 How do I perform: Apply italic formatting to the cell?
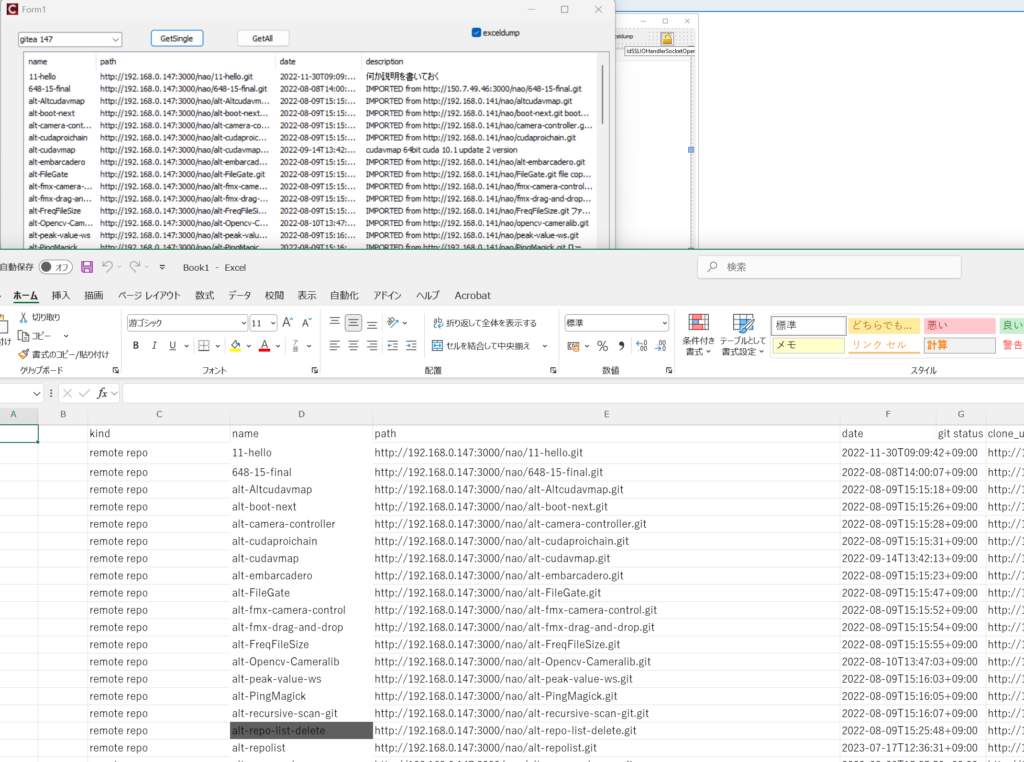154,346
